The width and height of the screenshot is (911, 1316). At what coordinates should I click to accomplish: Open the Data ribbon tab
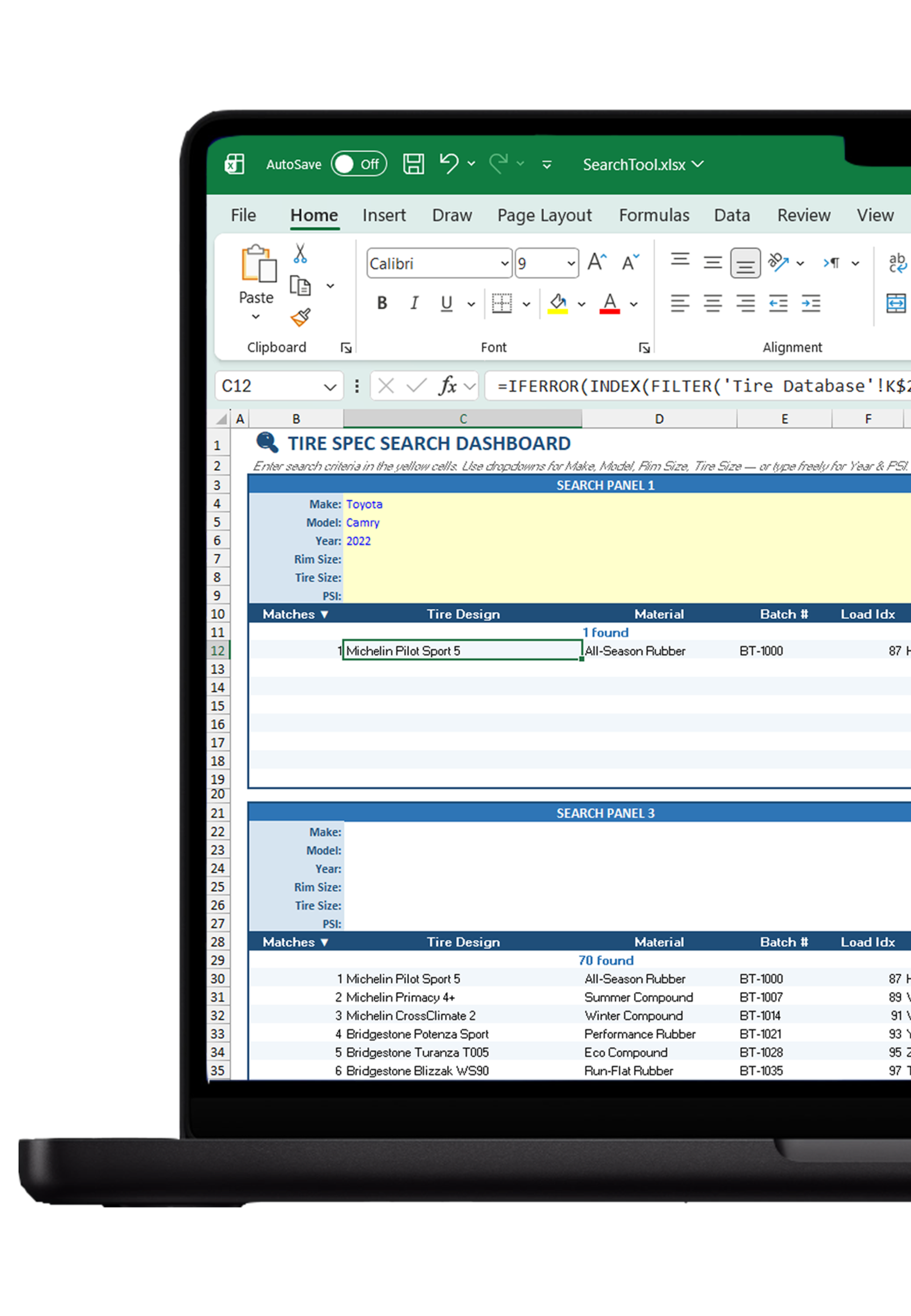[731, 215]
